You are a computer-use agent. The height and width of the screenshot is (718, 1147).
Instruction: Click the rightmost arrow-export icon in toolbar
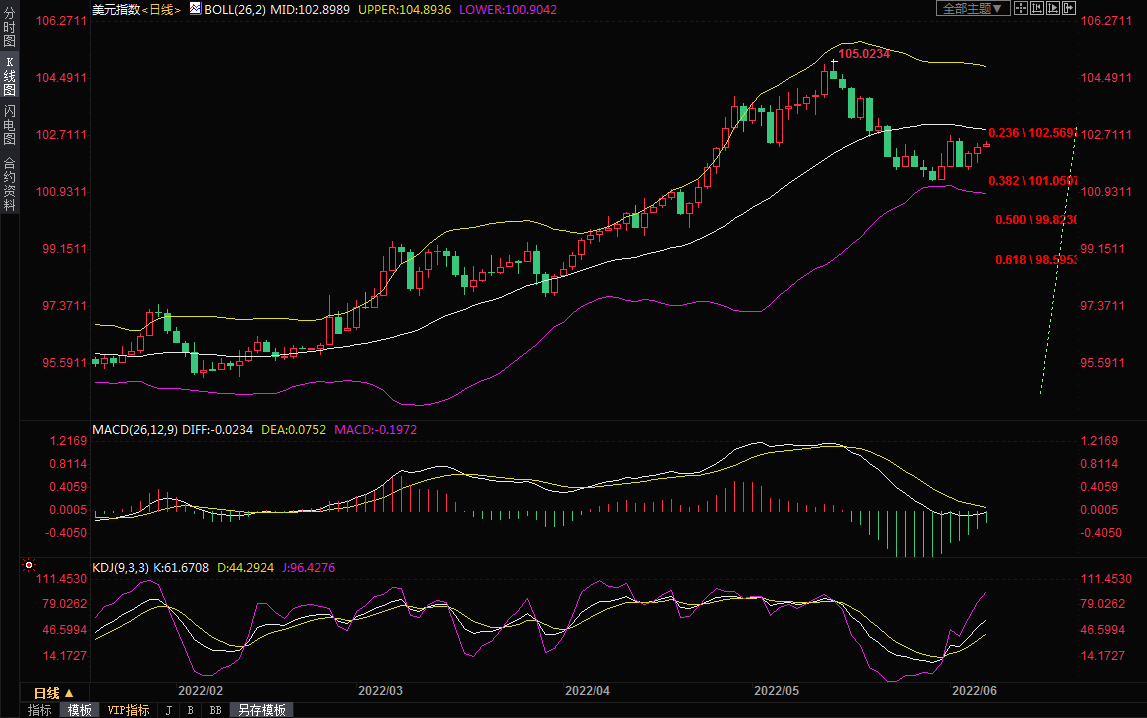click(1069, 8)
